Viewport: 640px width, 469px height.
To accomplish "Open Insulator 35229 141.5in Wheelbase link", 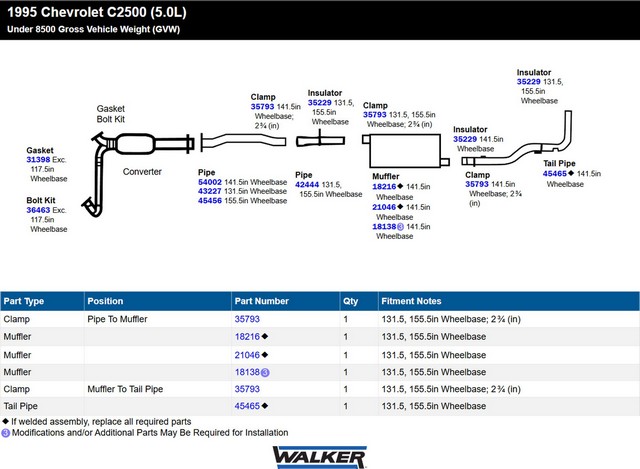I will [x=465, y=139].
